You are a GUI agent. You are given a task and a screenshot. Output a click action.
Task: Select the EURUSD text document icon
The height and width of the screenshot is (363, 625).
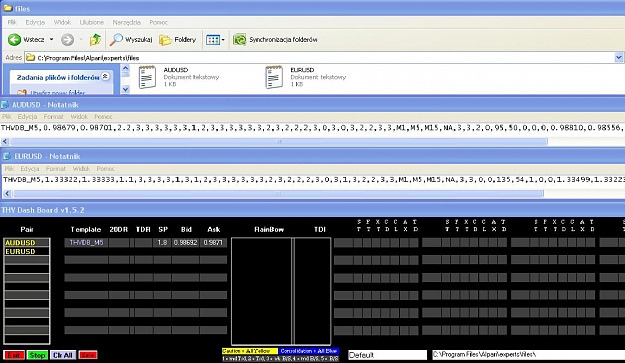pos(274,77)
